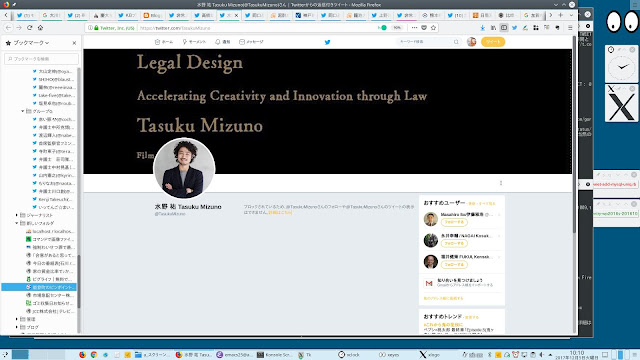Go forward with the browser forward arrow
640x360 pixels.
pos(19,28)
